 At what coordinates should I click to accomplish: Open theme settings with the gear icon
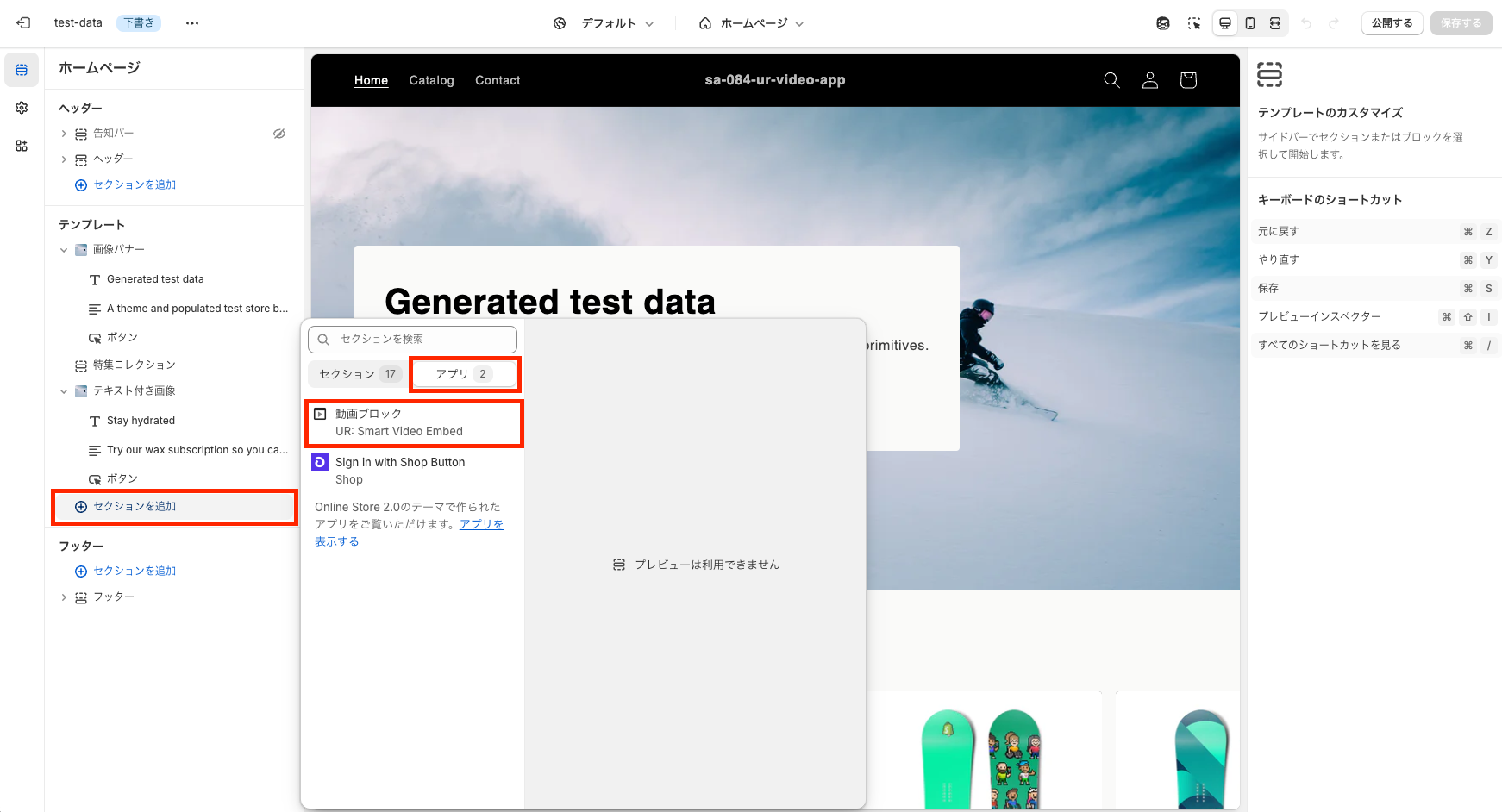point(21,108)
